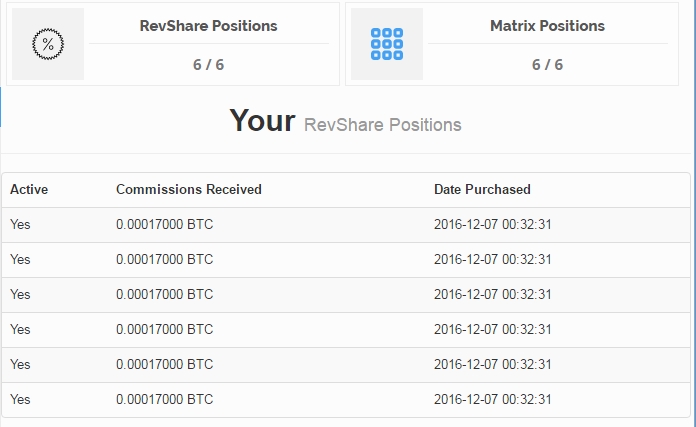Click the RevShare percent badge icon
The height and width of the screenshot is (427, 696).
(47, 44)
